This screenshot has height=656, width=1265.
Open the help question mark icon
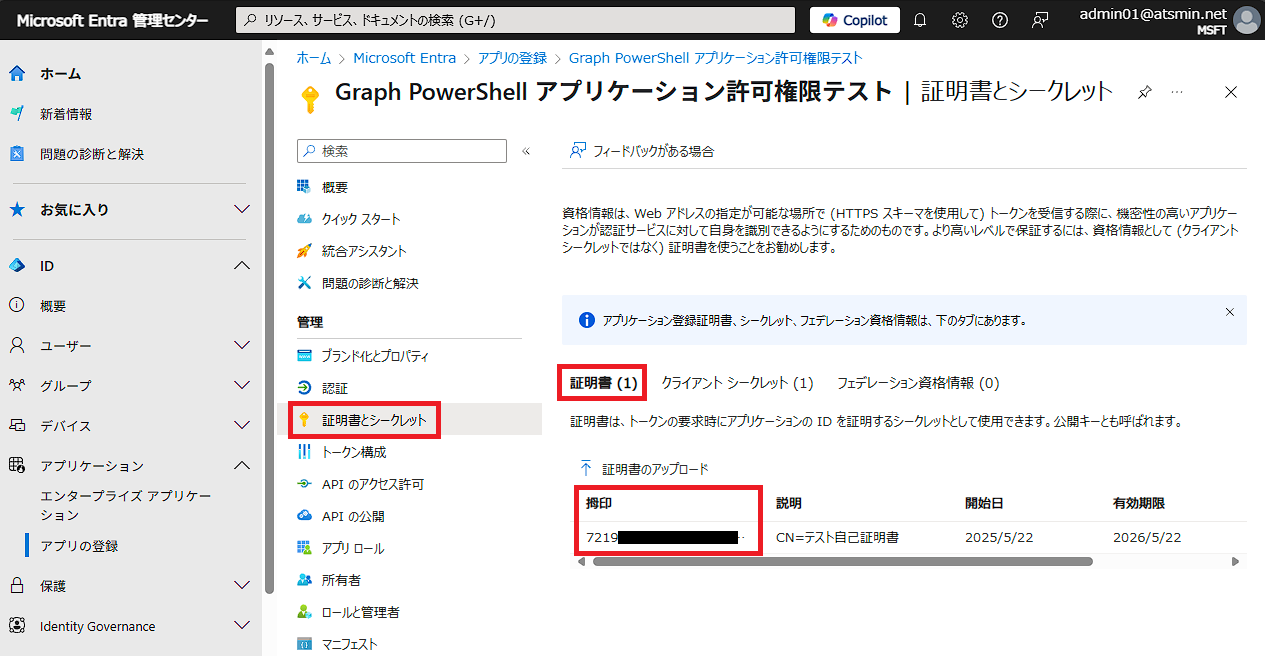(x=999, y=19)
